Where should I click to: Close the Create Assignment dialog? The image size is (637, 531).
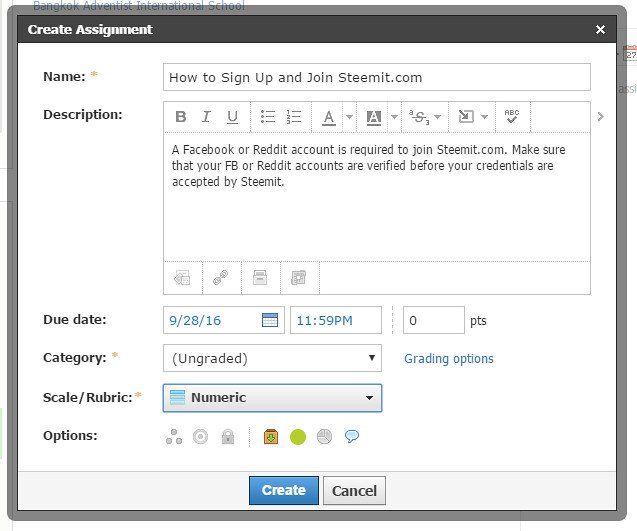pyautogui.click(x=600, y=29)
